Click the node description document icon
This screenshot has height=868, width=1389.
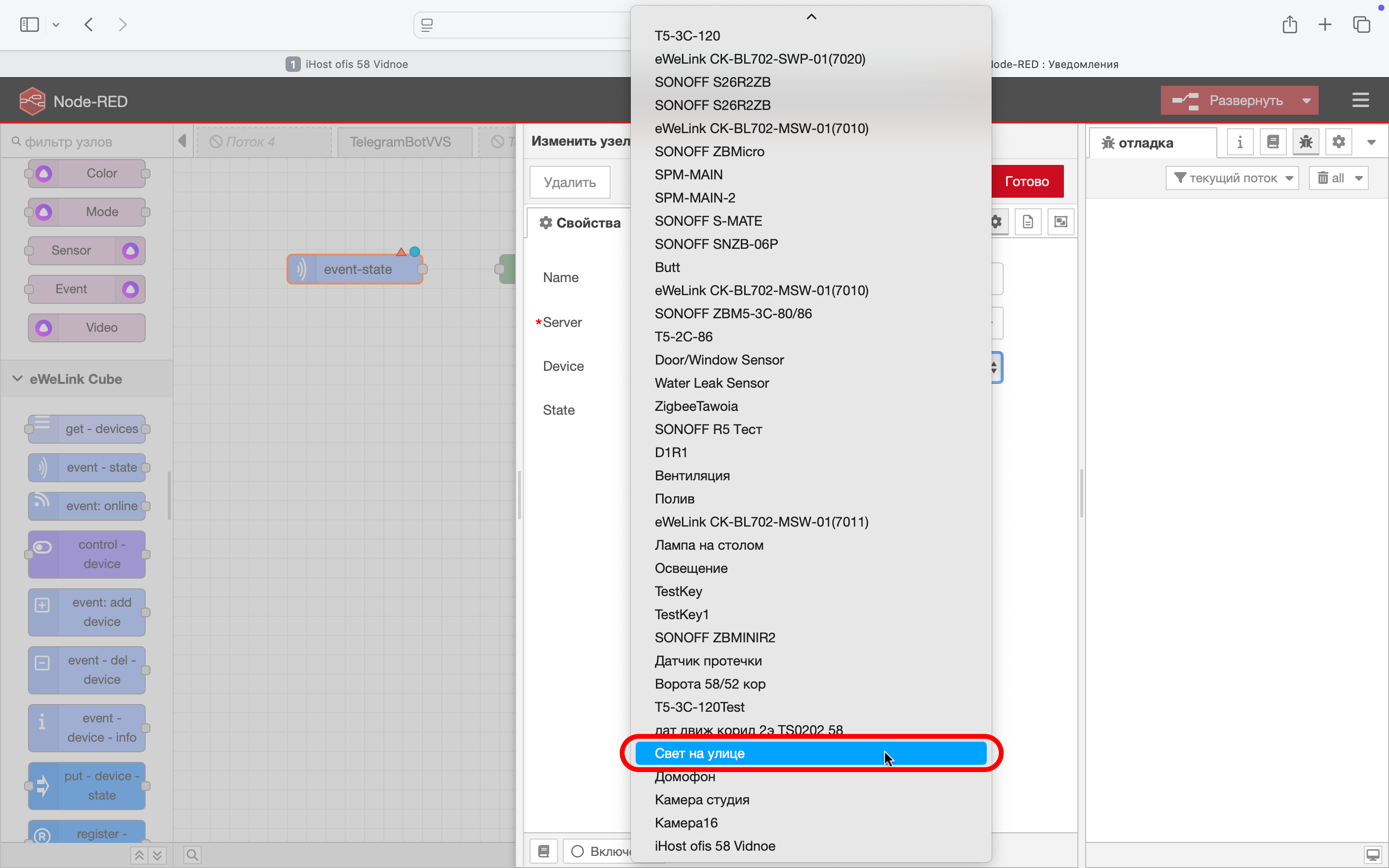pos(1027,222)
